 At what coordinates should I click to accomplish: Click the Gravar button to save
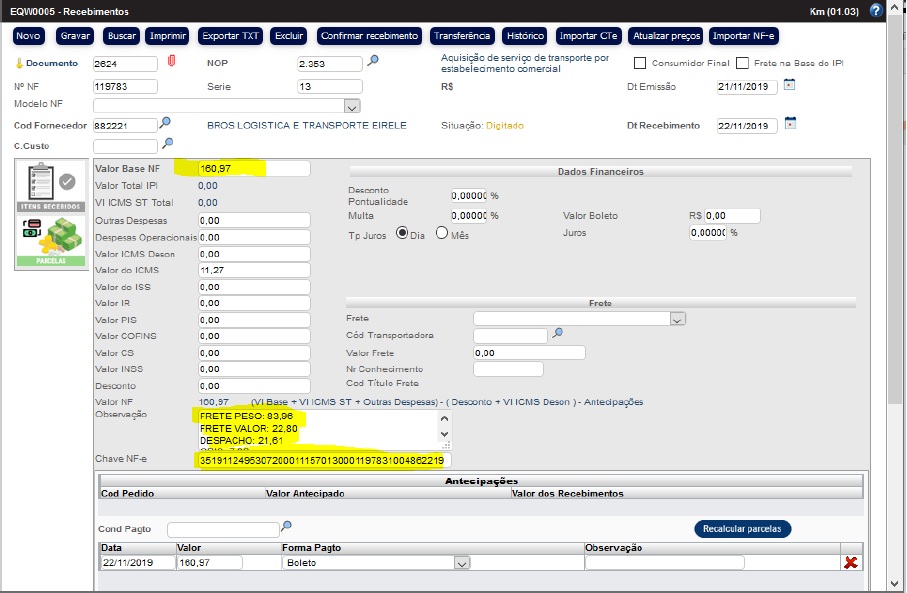click(75, 36)
